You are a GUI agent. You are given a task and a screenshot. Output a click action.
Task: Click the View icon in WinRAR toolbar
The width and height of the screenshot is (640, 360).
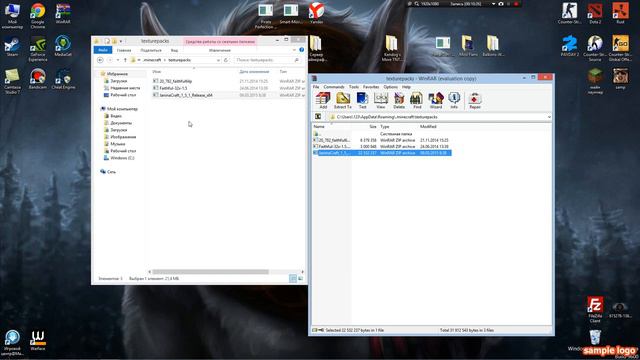(380, 100)
